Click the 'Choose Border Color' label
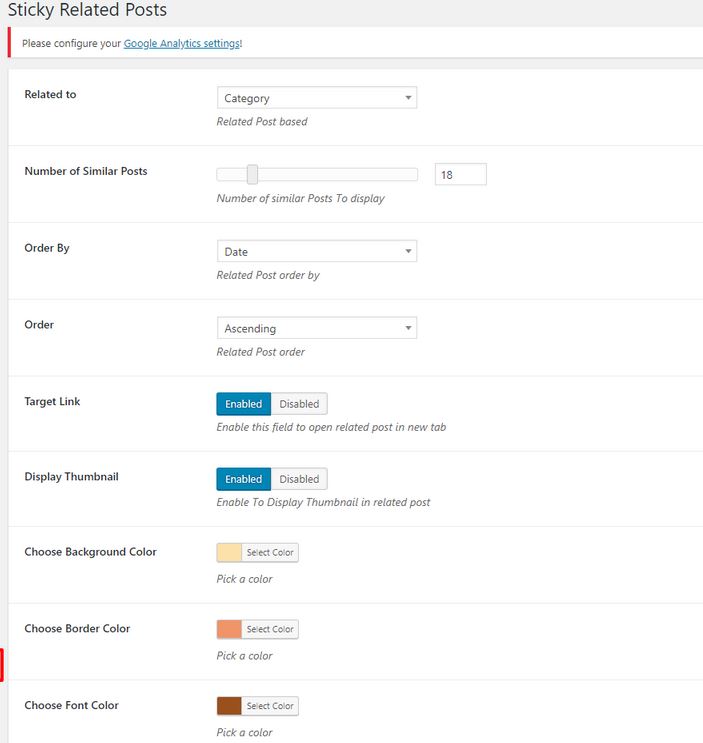Image resolution: width=703 pixels, height=743 pixels. (77, 628)
